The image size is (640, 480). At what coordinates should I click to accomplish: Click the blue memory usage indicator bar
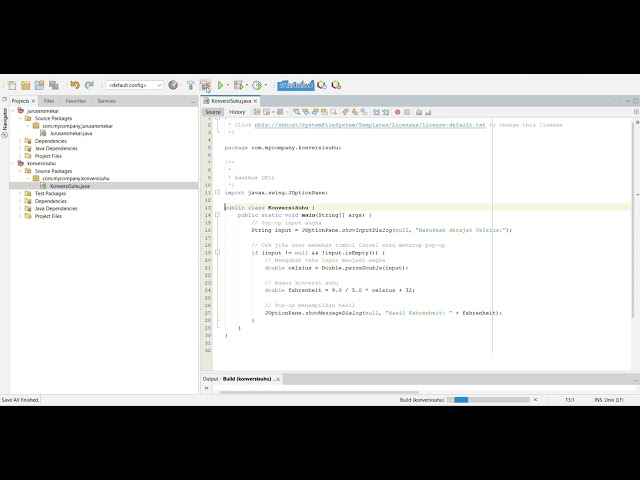pyautogui.click(x=296, y=85)
